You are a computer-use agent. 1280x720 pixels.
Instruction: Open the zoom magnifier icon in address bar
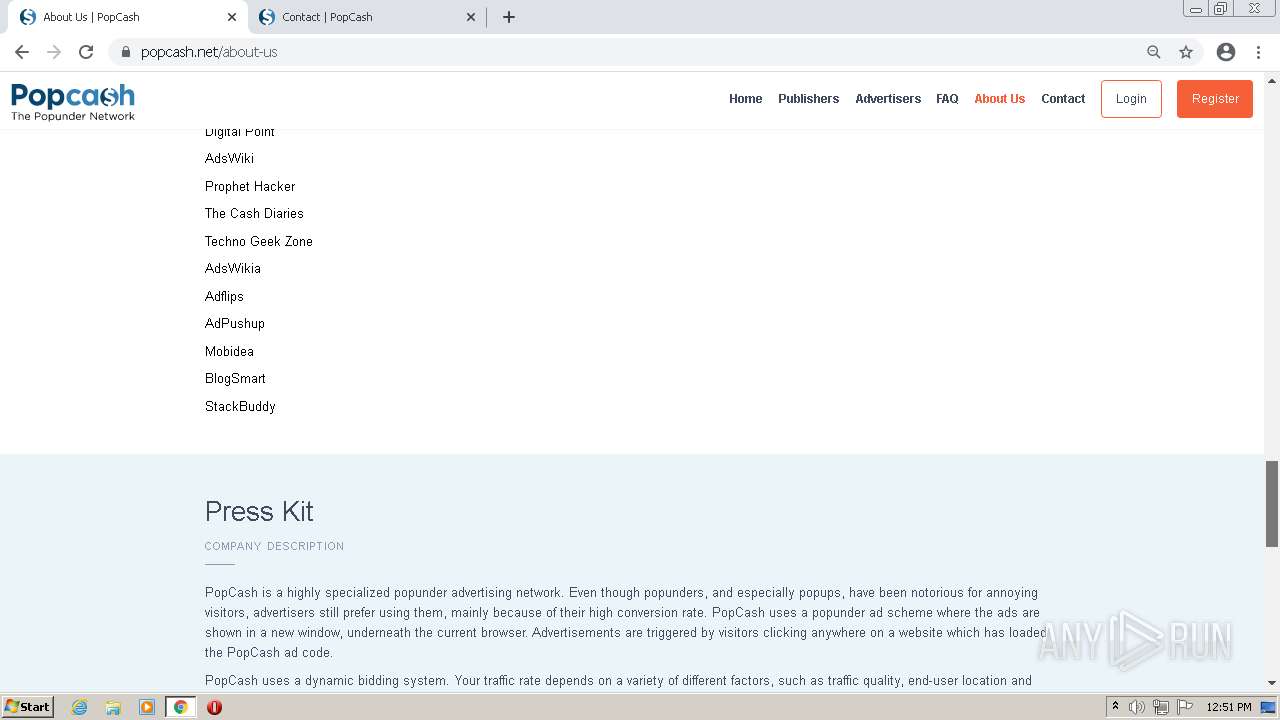coord(1154,52)
